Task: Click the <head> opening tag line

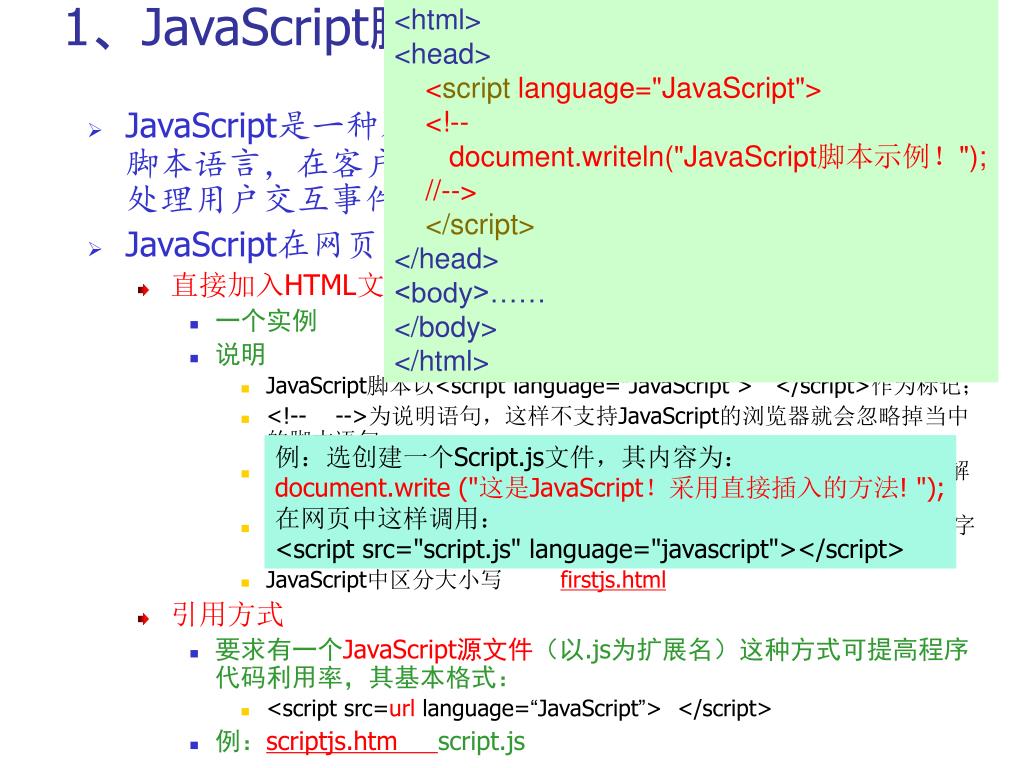Action: tap(442, 55)
